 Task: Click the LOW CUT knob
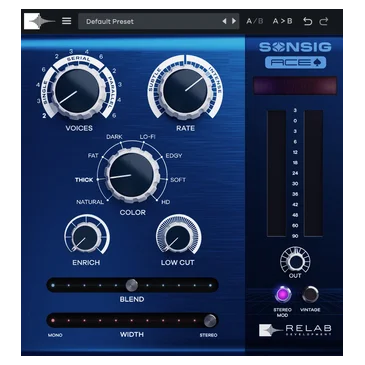(178, 237)
